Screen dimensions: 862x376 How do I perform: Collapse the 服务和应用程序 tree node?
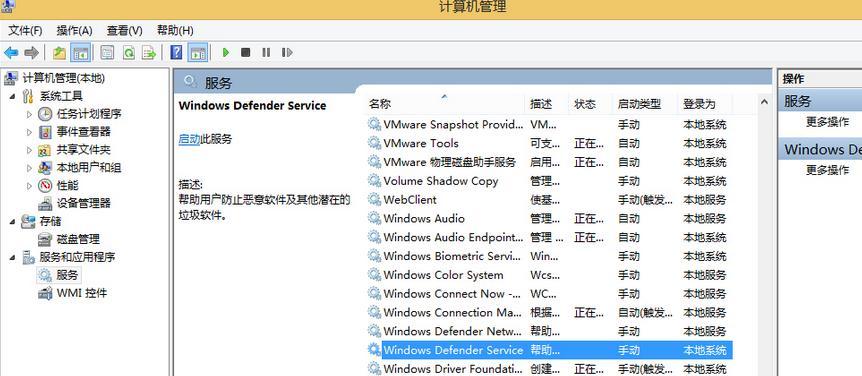pos(13,257)
